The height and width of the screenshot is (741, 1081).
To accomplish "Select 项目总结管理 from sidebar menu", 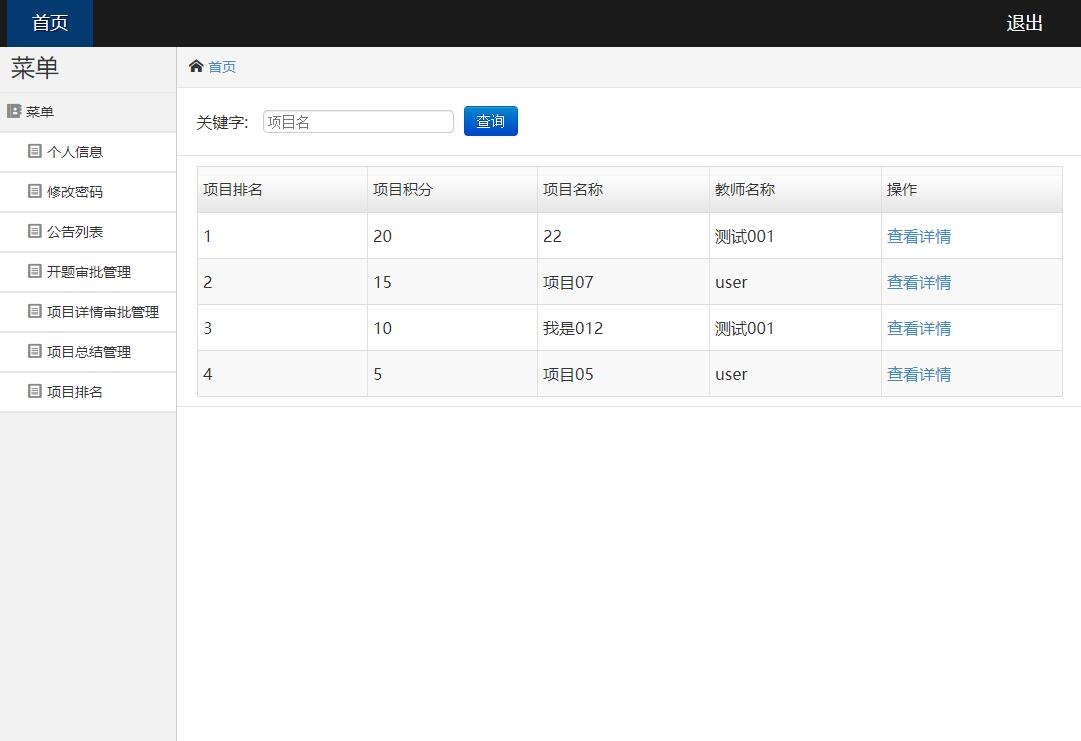I will (x=89, y=352).
